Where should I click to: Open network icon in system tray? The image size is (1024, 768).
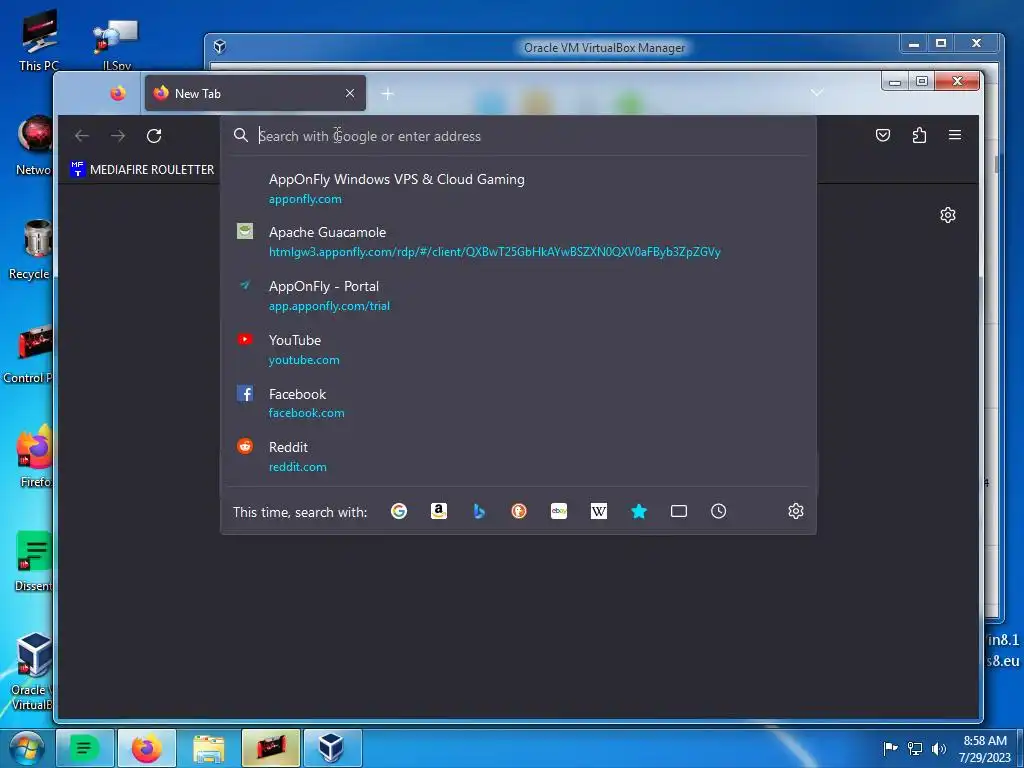(915, 748)
